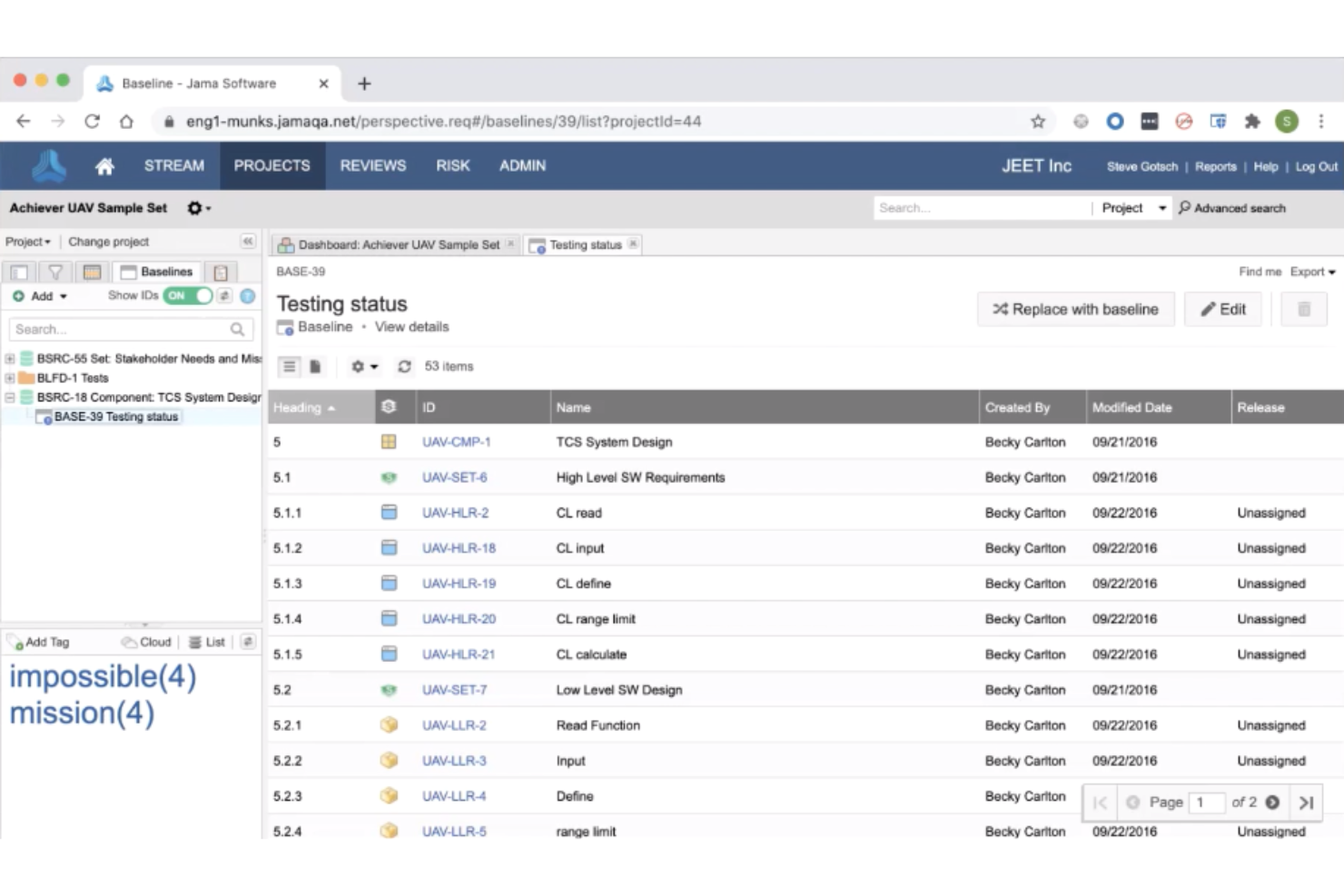Click the Jama home icon in the navigation bar

click(x=105, y=165)
